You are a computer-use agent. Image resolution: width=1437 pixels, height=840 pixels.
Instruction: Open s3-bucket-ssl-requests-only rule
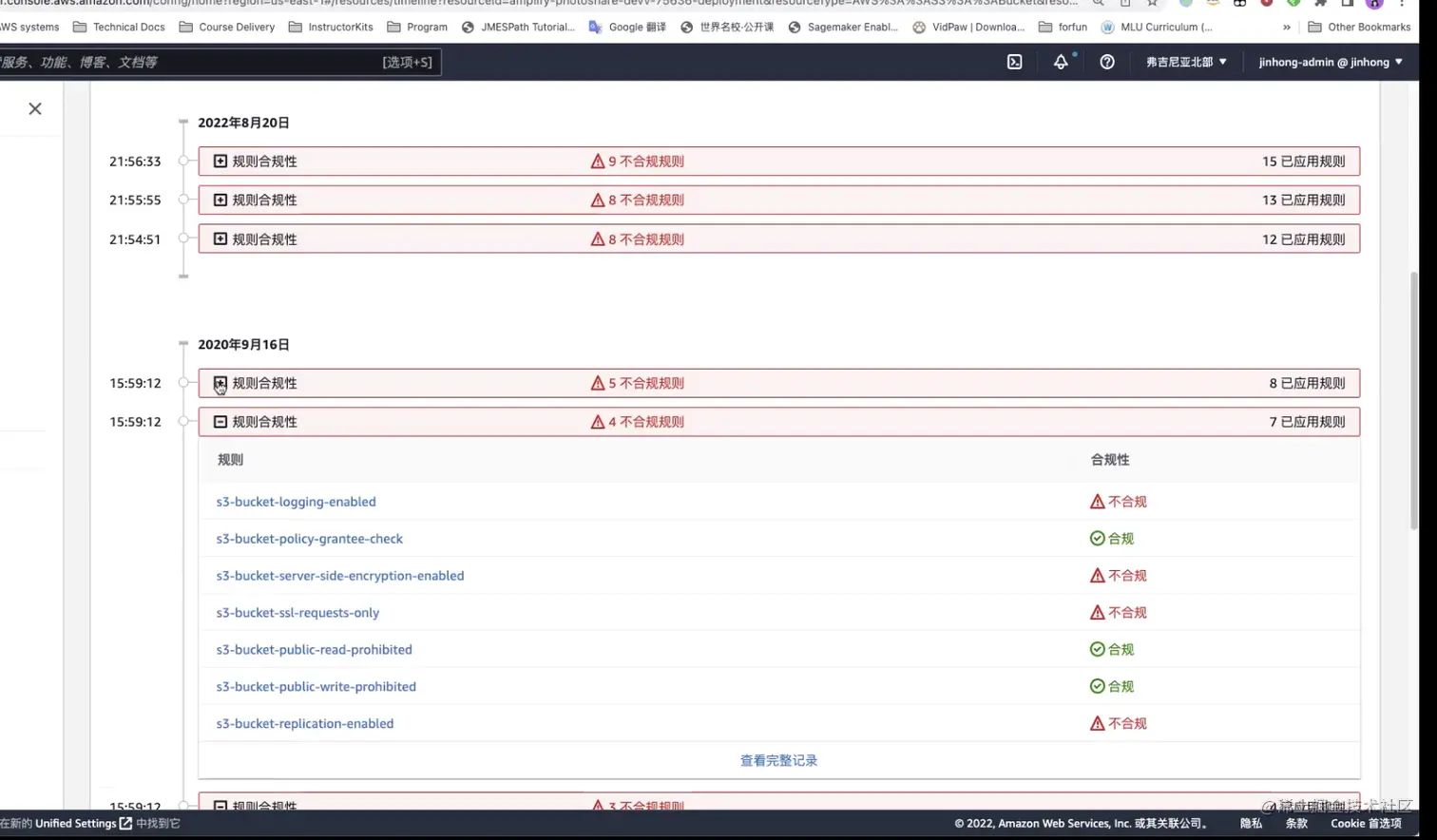[297, 613]
